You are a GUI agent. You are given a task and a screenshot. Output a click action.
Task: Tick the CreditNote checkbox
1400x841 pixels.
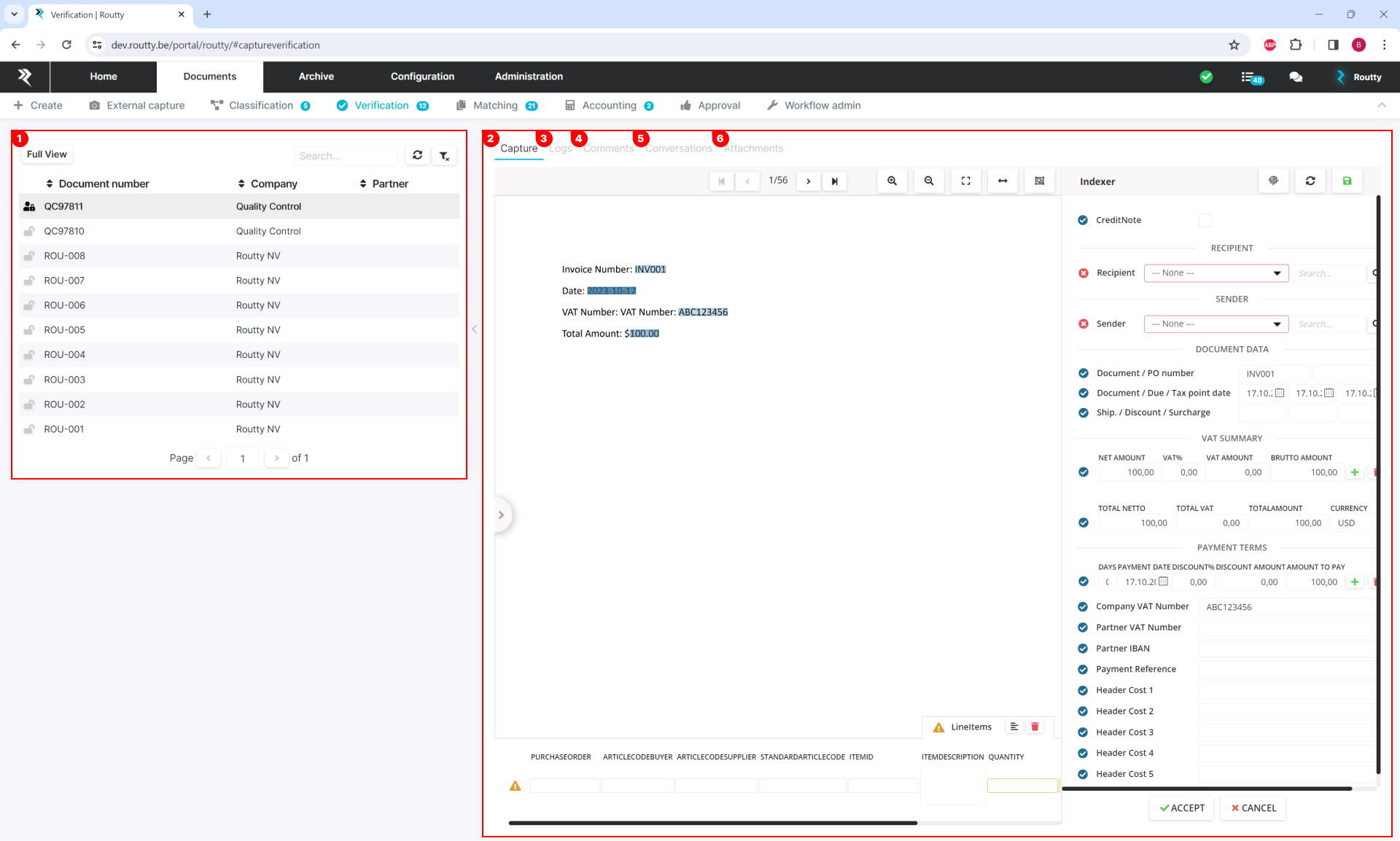pyautogui.click(x=1205, y=220)
